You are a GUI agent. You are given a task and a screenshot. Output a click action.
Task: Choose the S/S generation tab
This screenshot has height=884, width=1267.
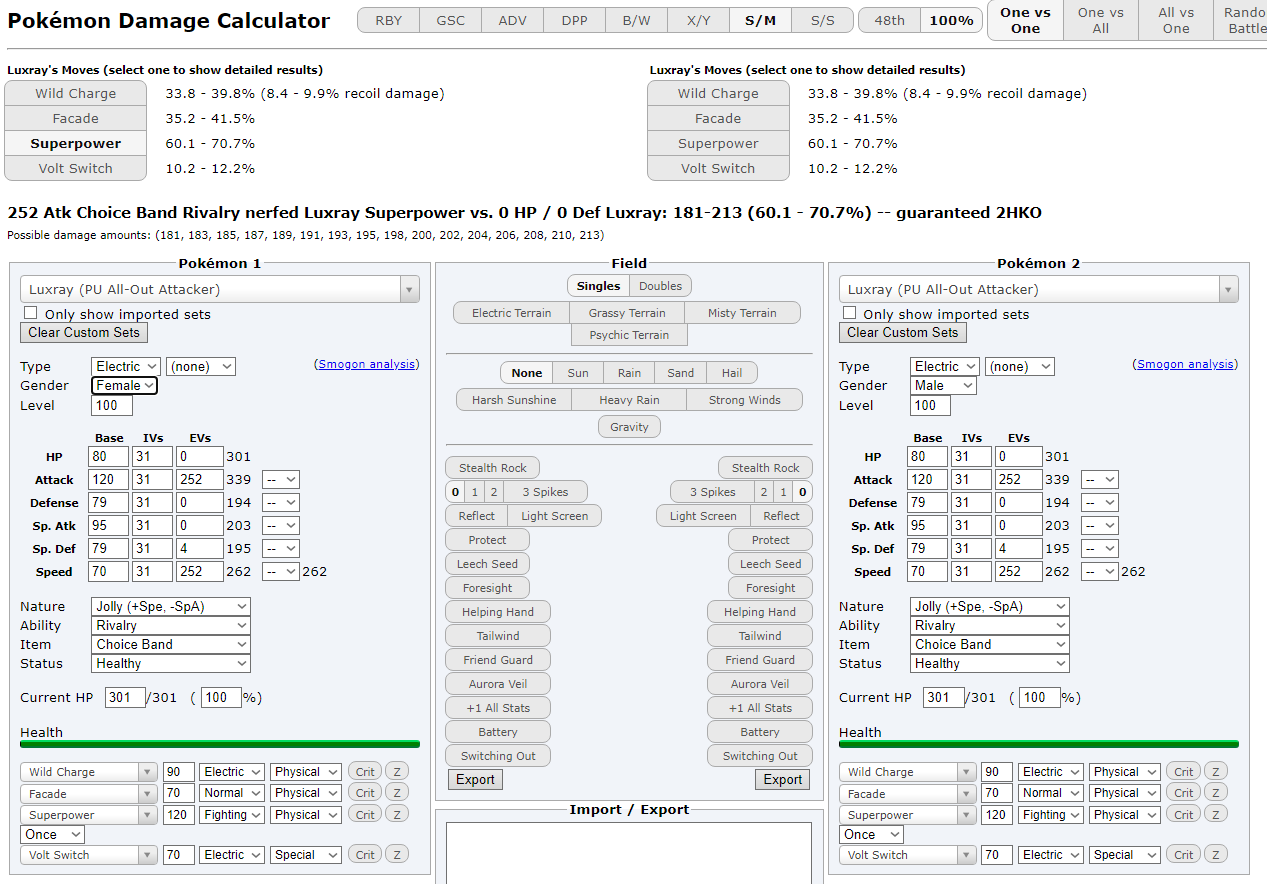(x=823, y=20)
